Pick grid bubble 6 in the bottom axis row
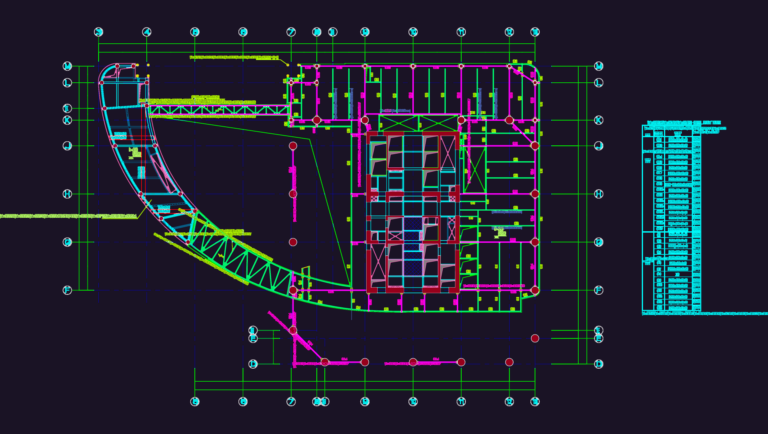Image resolution: width=768 pixels, height=434 pixels. [243, 402]
